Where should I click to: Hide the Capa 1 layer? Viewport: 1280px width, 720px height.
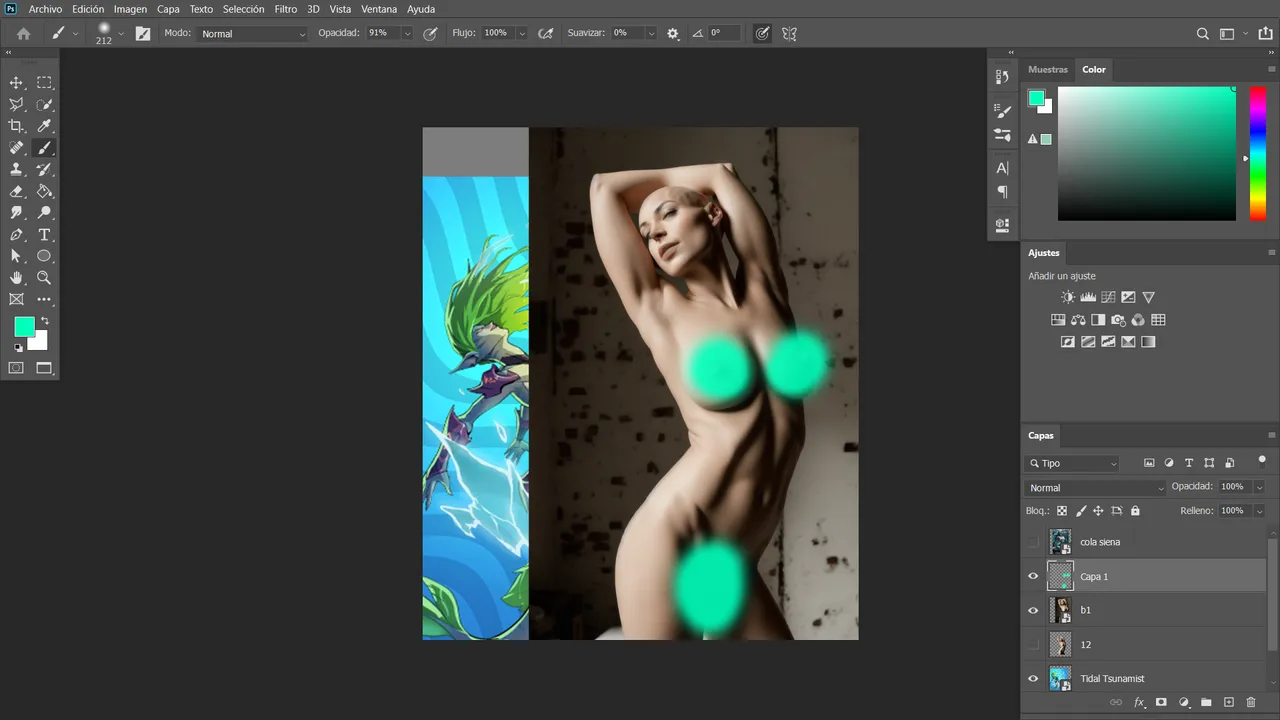tap(1033, 576)
